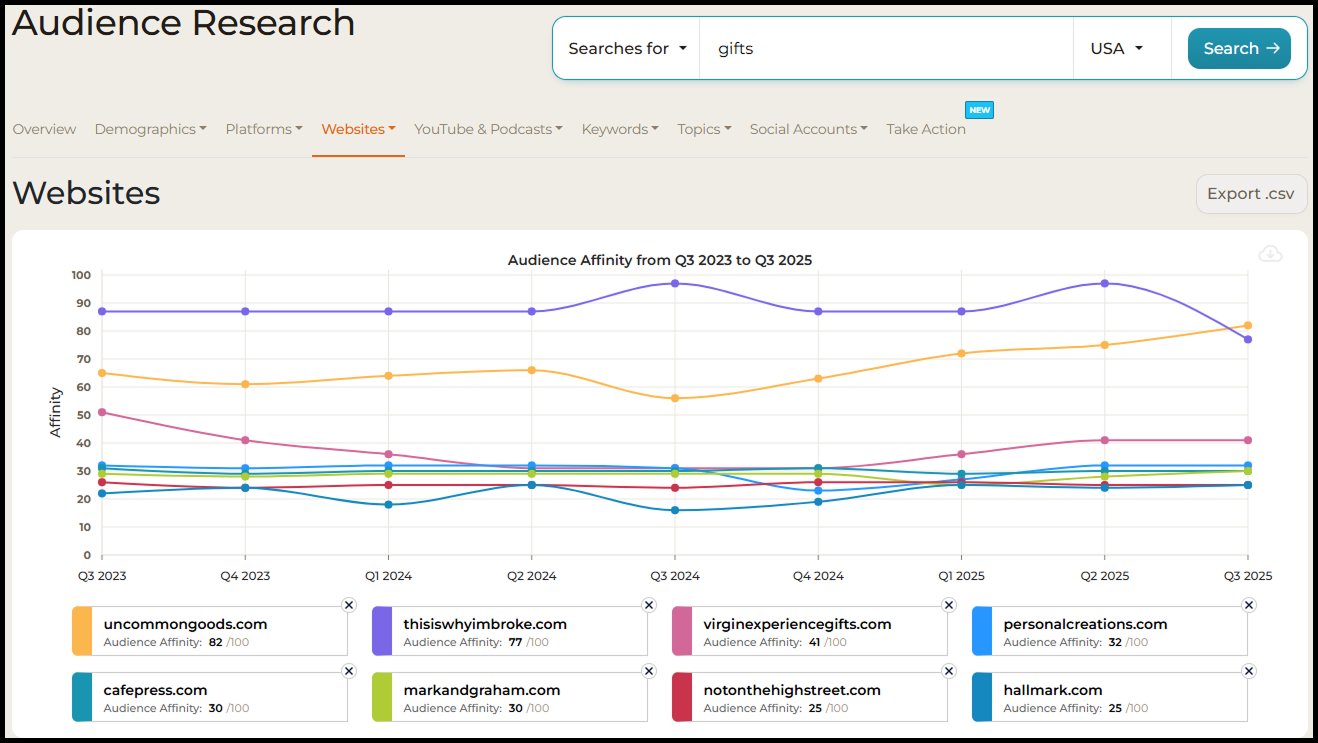Remove notonthehighstreet.com via X icon
Screen dimensions: 1318x743
coord(948,671)
